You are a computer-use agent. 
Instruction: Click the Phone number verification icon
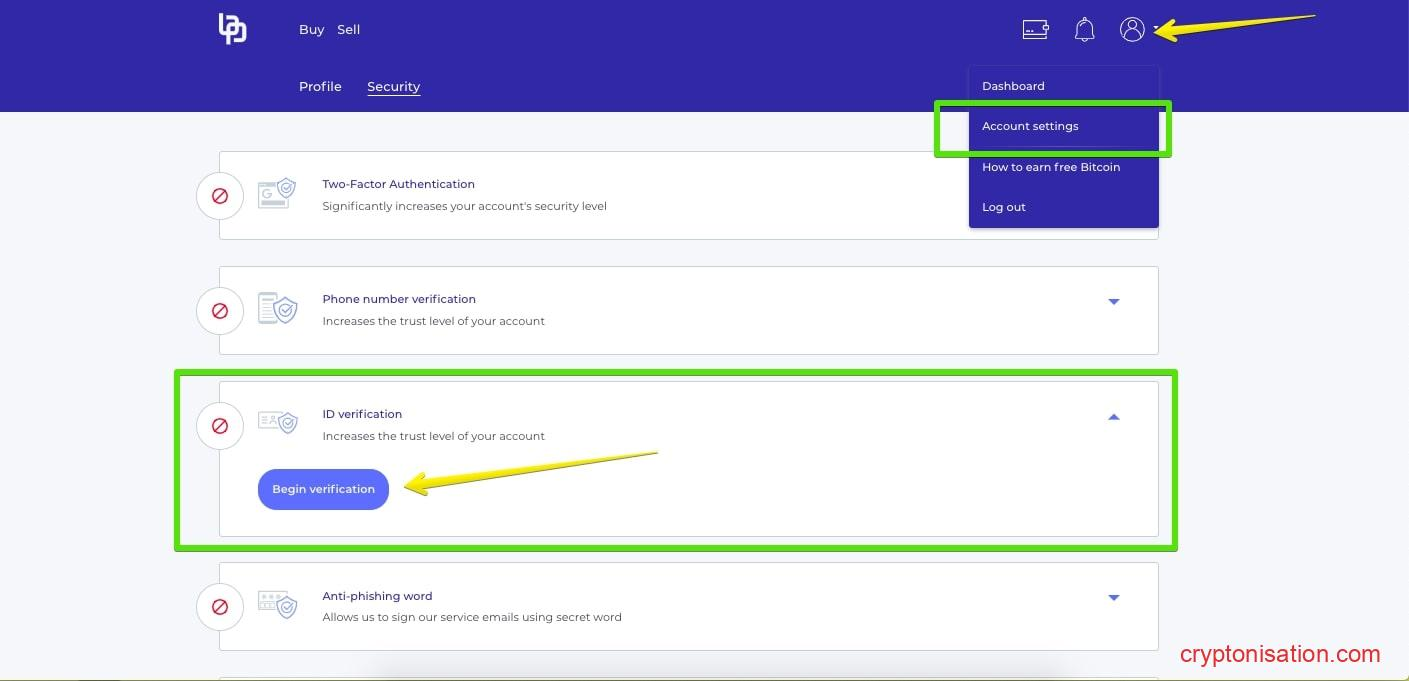tap(277, 308)
